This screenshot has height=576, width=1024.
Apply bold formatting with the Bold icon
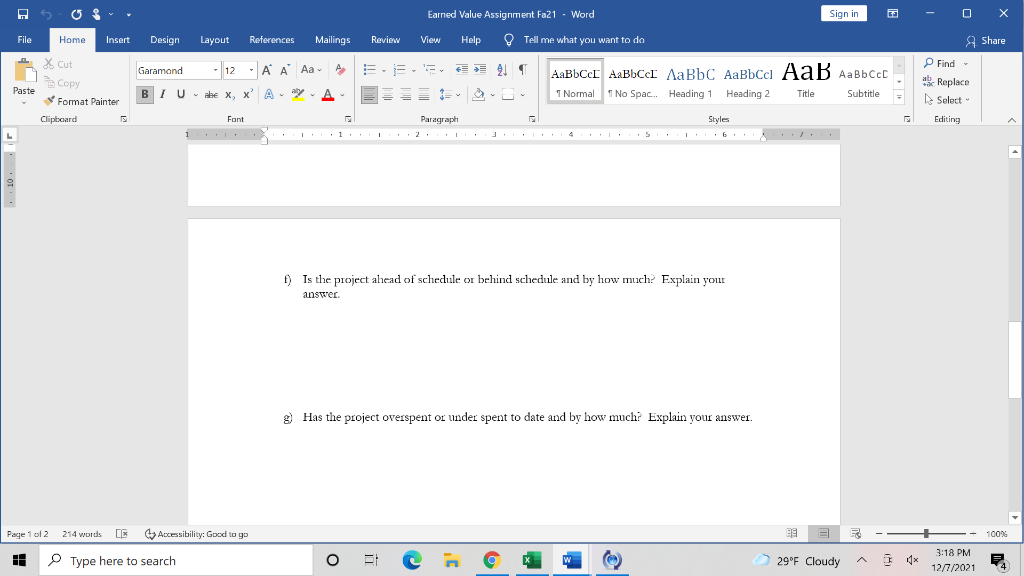144,93
